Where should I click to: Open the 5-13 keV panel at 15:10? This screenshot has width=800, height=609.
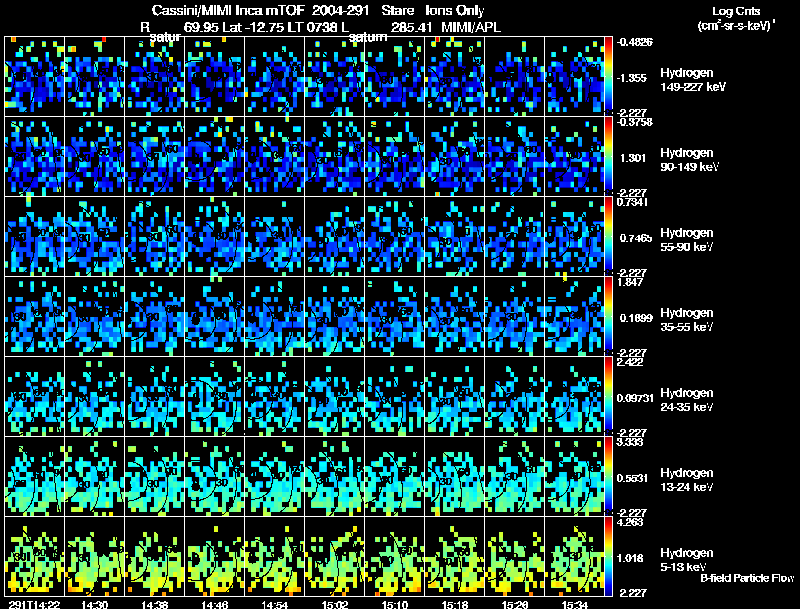point(394,556)
